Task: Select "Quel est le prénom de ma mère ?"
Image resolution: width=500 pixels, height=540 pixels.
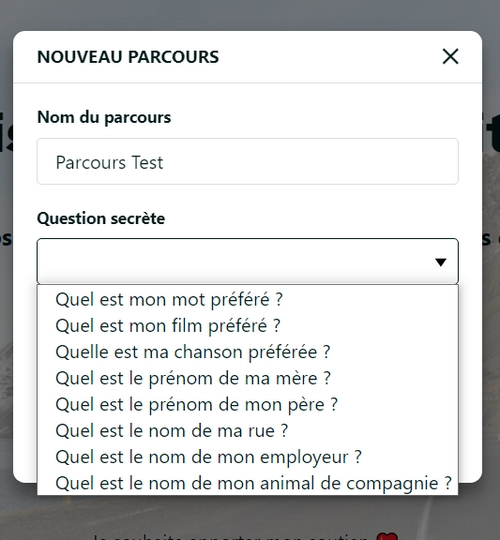Action: [248, 378]
